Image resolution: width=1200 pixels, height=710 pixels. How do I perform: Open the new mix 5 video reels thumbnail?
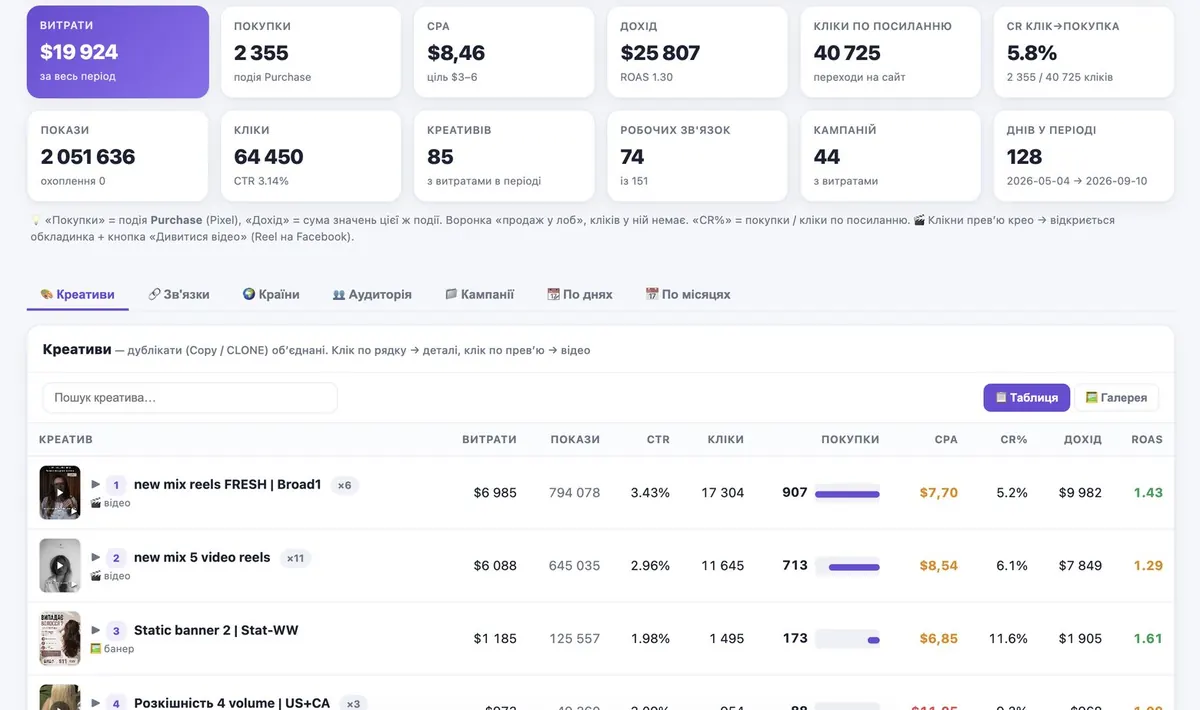60,565
